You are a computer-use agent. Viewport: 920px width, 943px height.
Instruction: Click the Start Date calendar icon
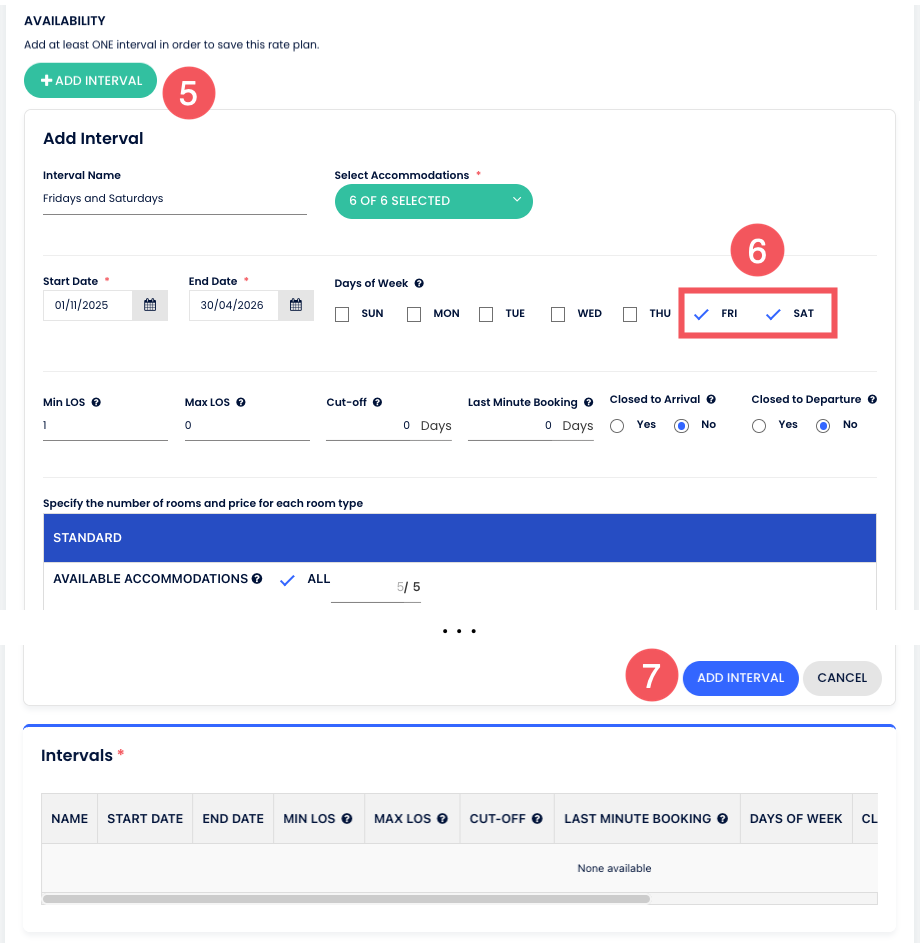(x=150, y=305)
